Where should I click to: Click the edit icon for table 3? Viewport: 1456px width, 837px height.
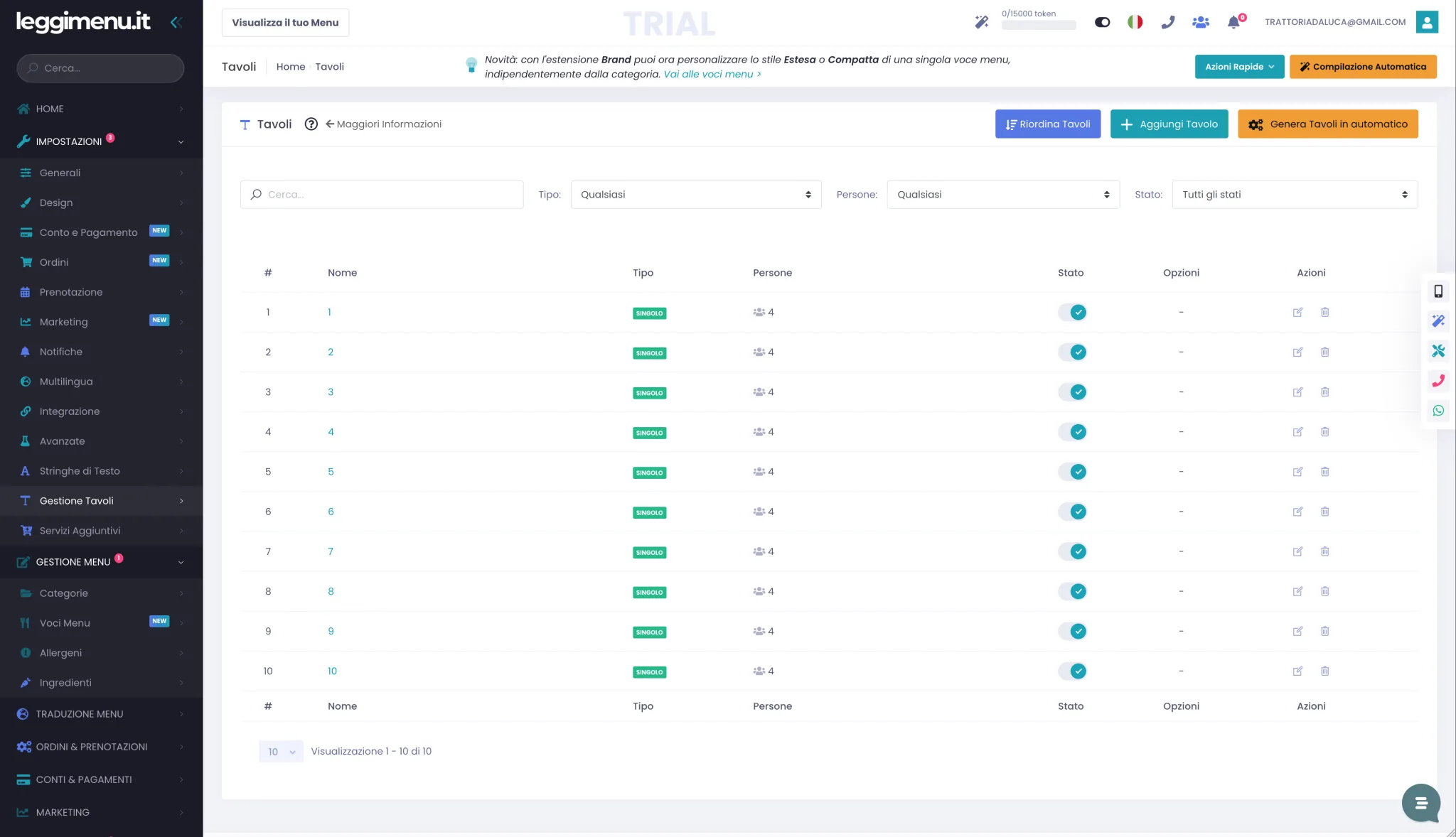click(1297, 392)
